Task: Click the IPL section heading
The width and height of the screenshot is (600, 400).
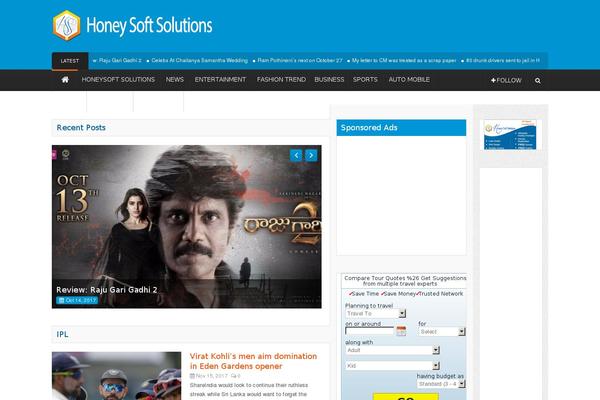Action: [62, 334]
